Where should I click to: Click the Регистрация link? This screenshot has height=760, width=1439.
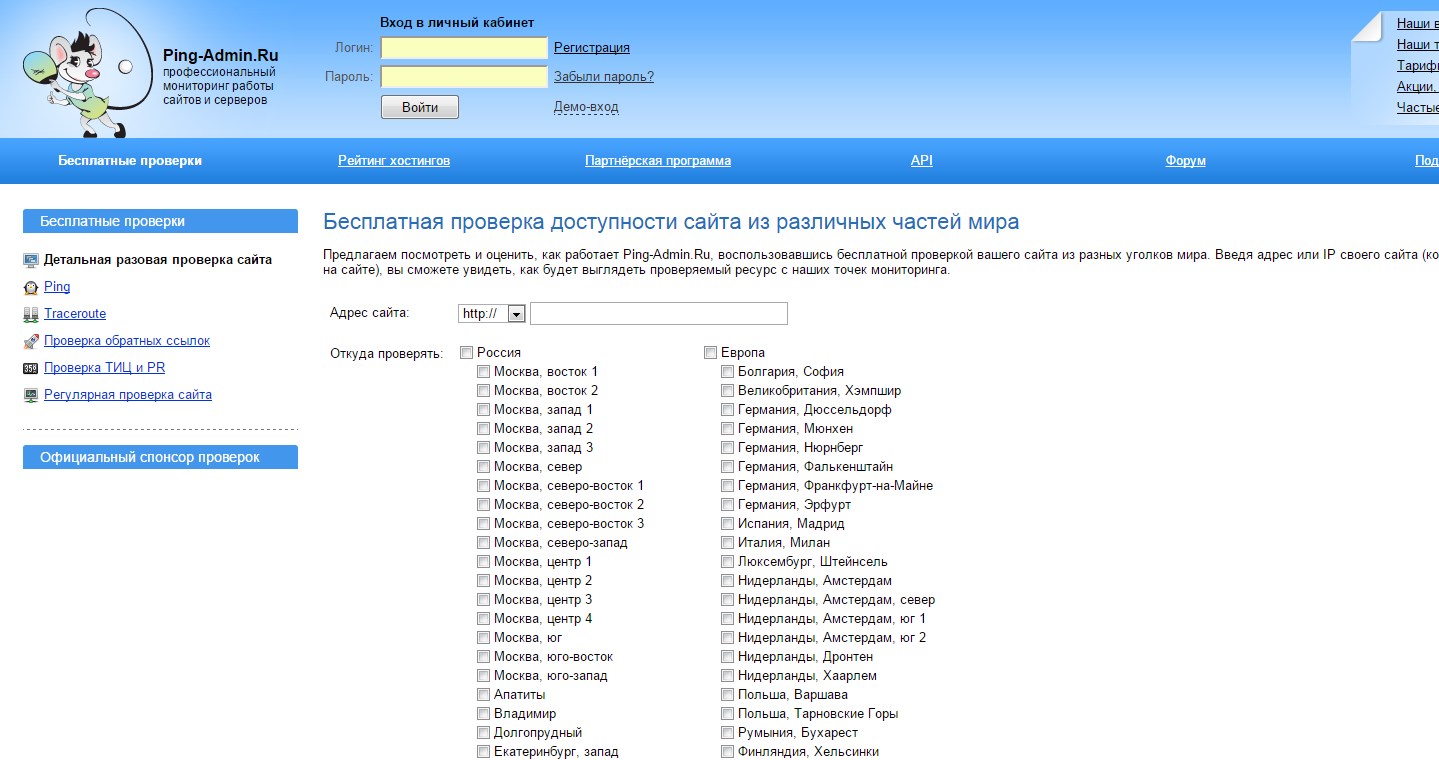(592, 48)
